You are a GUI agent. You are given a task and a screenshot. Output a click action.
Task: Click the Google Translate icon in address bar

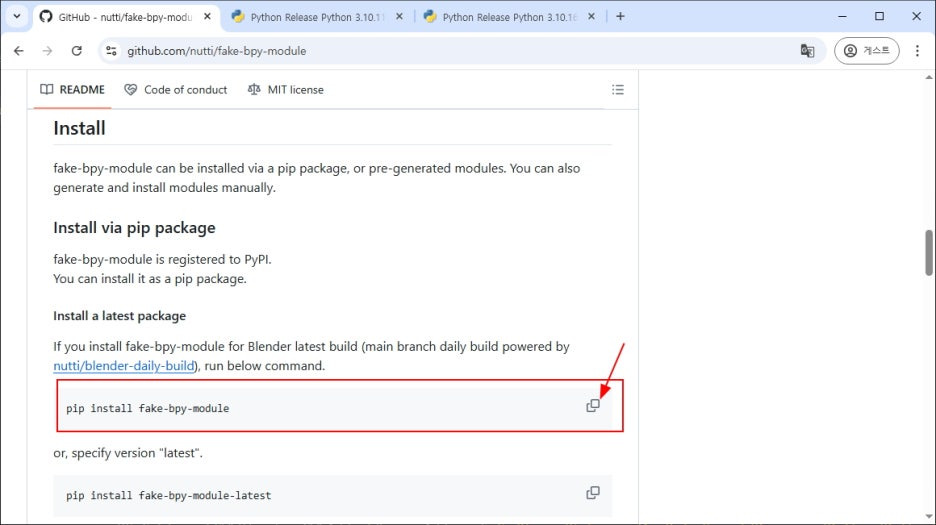tap(807, 51)
